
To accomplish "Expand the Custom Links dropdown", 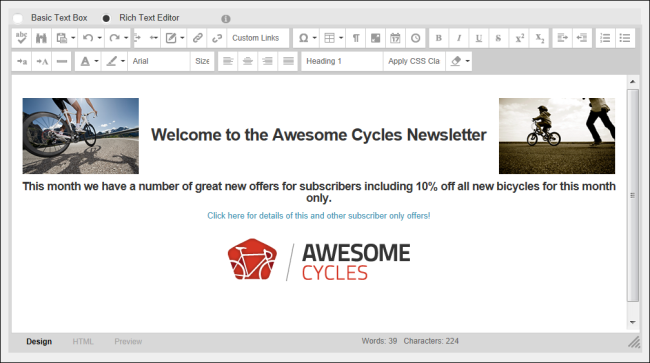I will click(x=258, y=38).
